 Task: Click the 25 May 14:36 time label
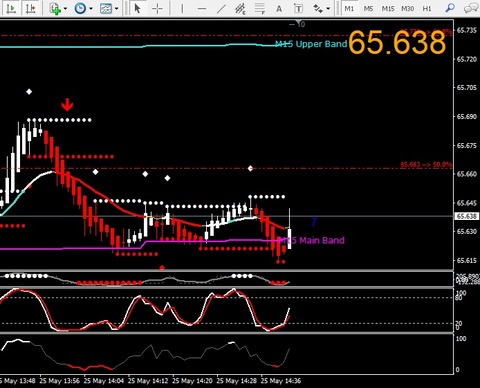(x=281, y=381)
